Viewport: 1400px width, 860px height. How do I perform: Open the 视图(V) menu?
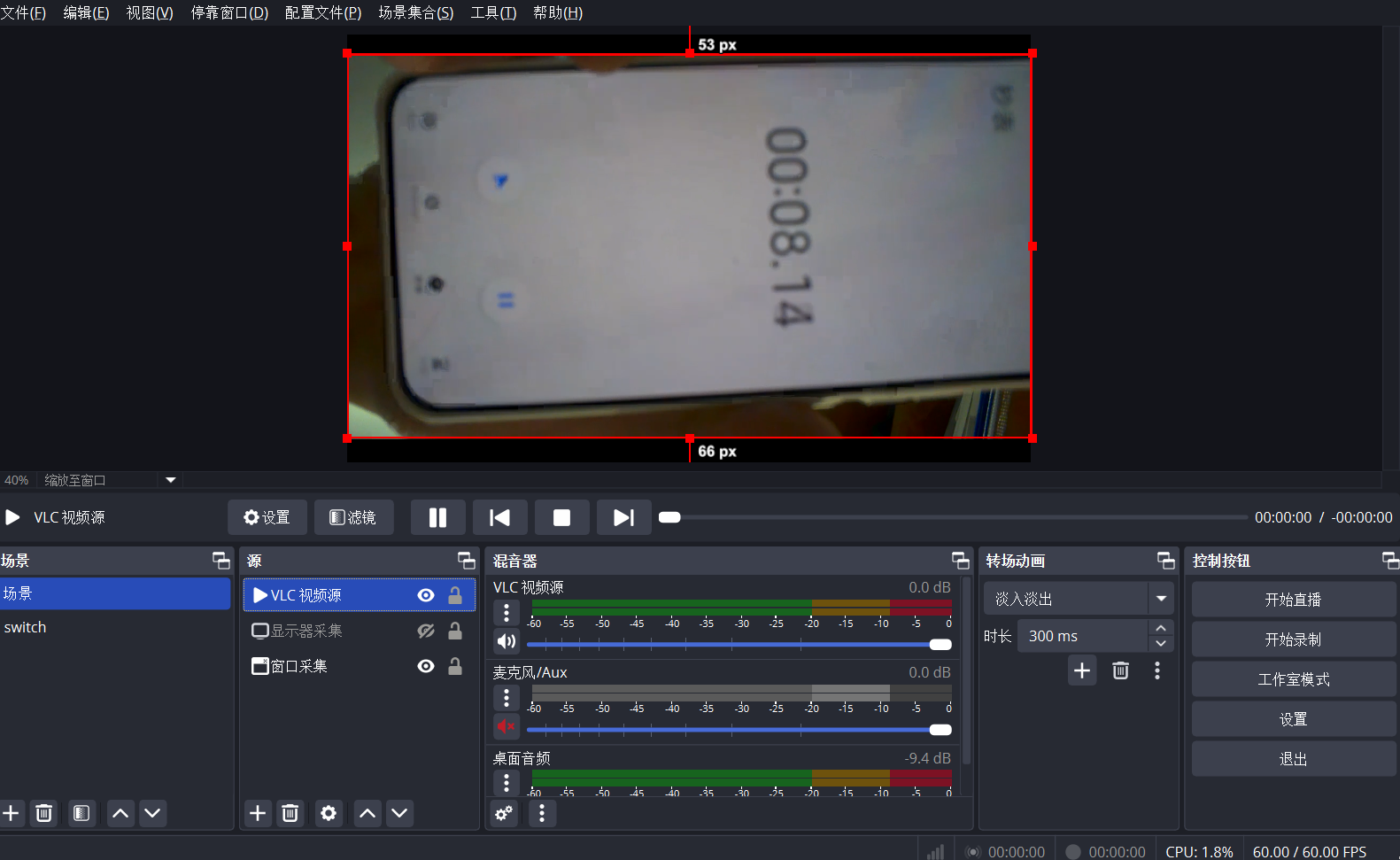pos(150,12)
